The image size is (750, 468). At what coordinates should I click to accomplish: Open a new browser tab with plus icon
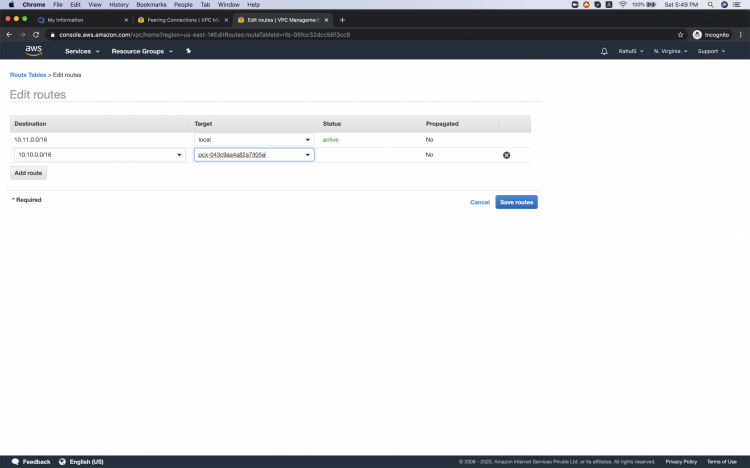pyautogui.click(x=342, y=20)
